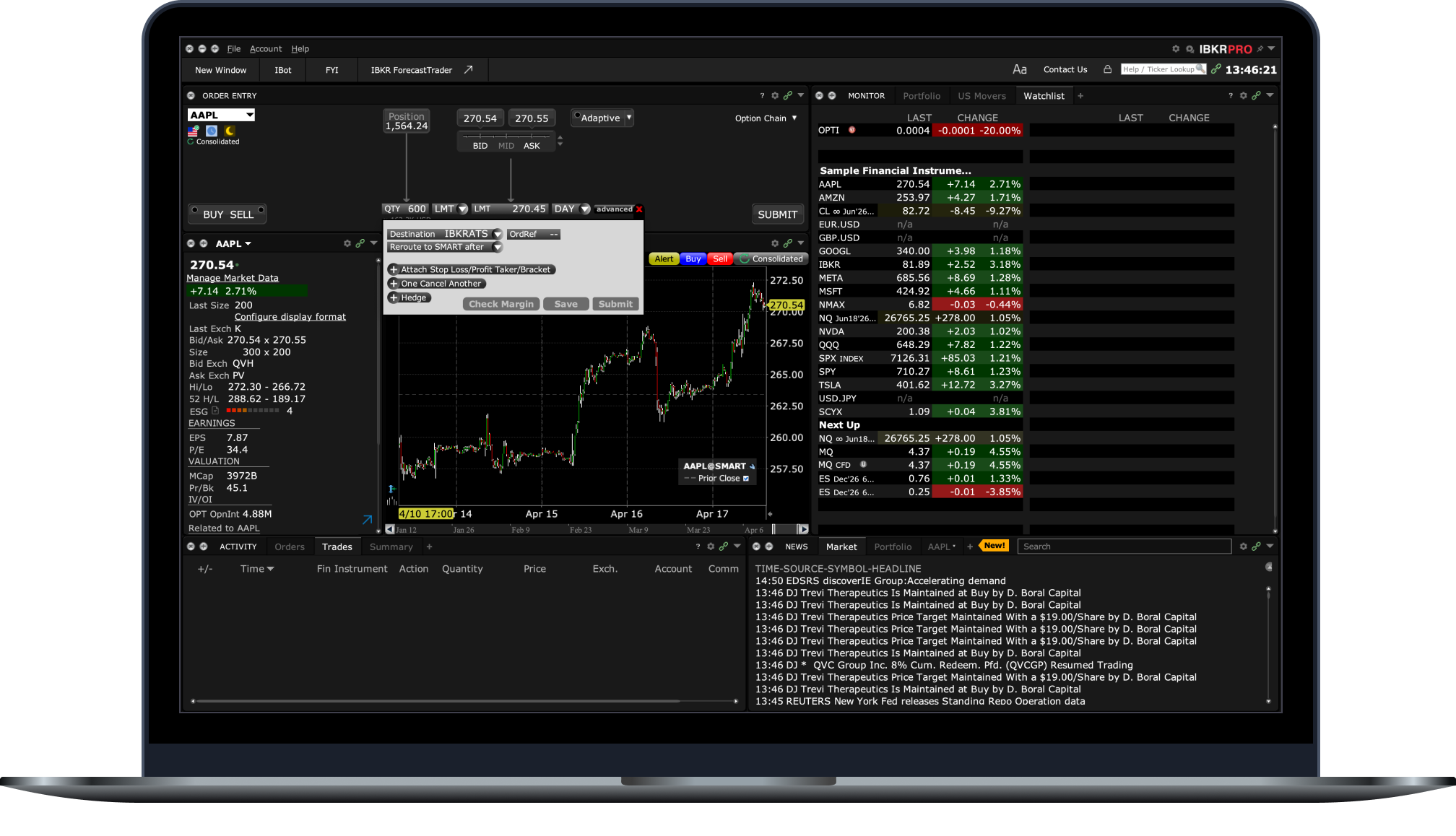The height and width of the screenshot is (836, 1456).
Task: Click the blue Buy chart button
Action: pos(693,258)
